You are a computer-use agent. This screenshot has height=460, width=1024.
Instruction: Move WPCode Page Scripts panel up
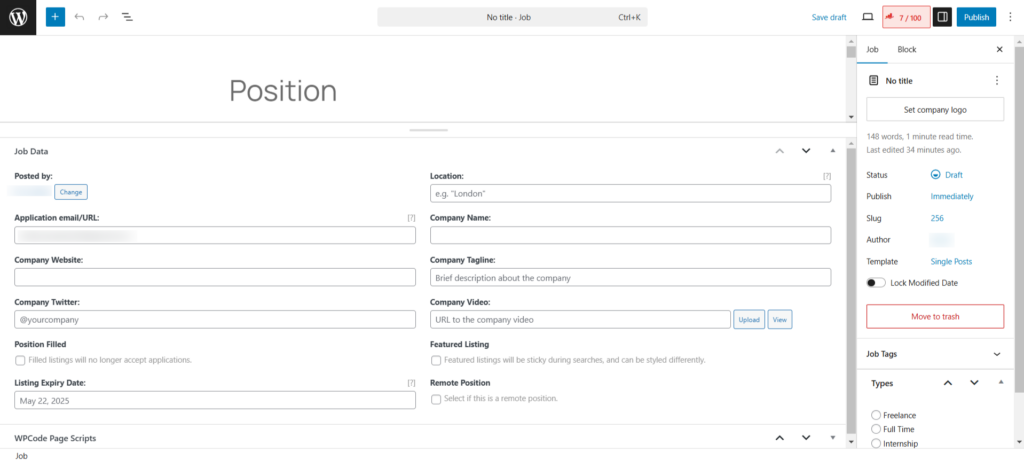coord(779,438)
